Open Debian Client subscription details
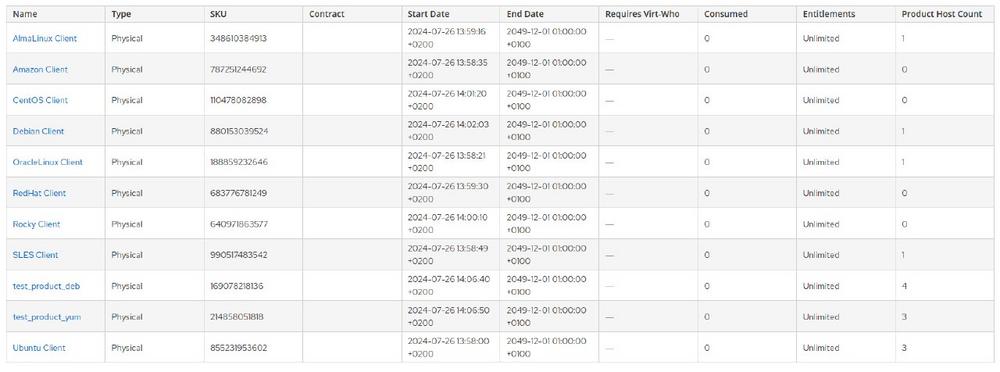 point(38,131)
